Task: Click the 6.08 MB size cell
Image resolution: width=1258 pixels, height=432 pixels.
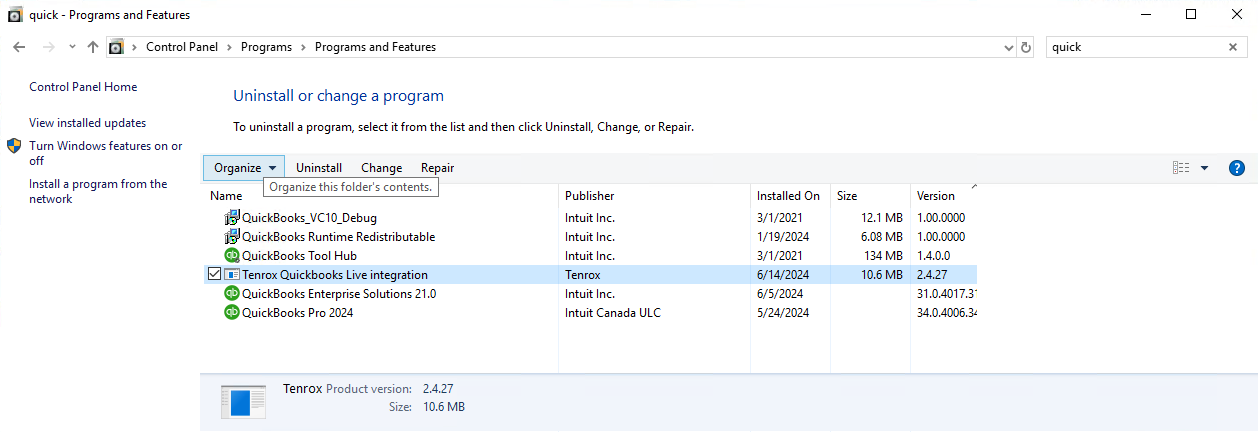Action: 881,237
